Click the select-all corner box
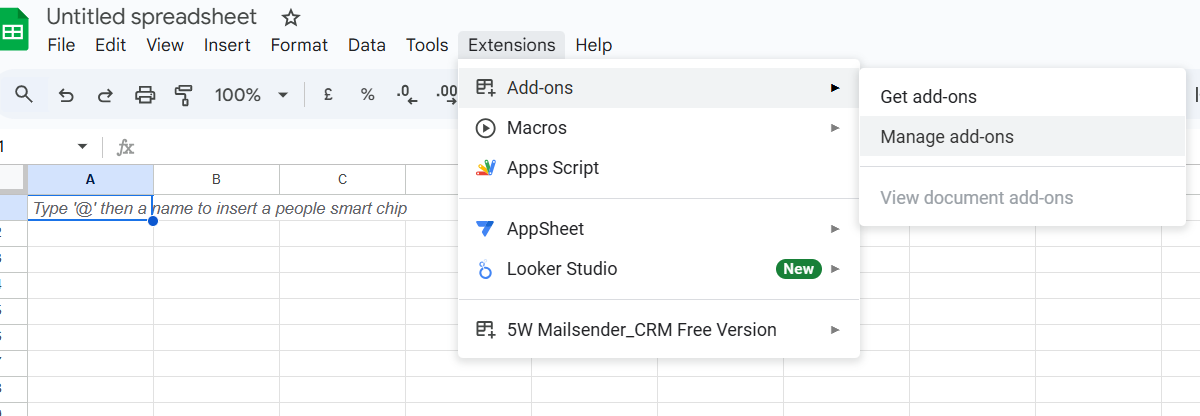Image resolution: width=1200 pixels, height=416 pixels. point(13,180)
